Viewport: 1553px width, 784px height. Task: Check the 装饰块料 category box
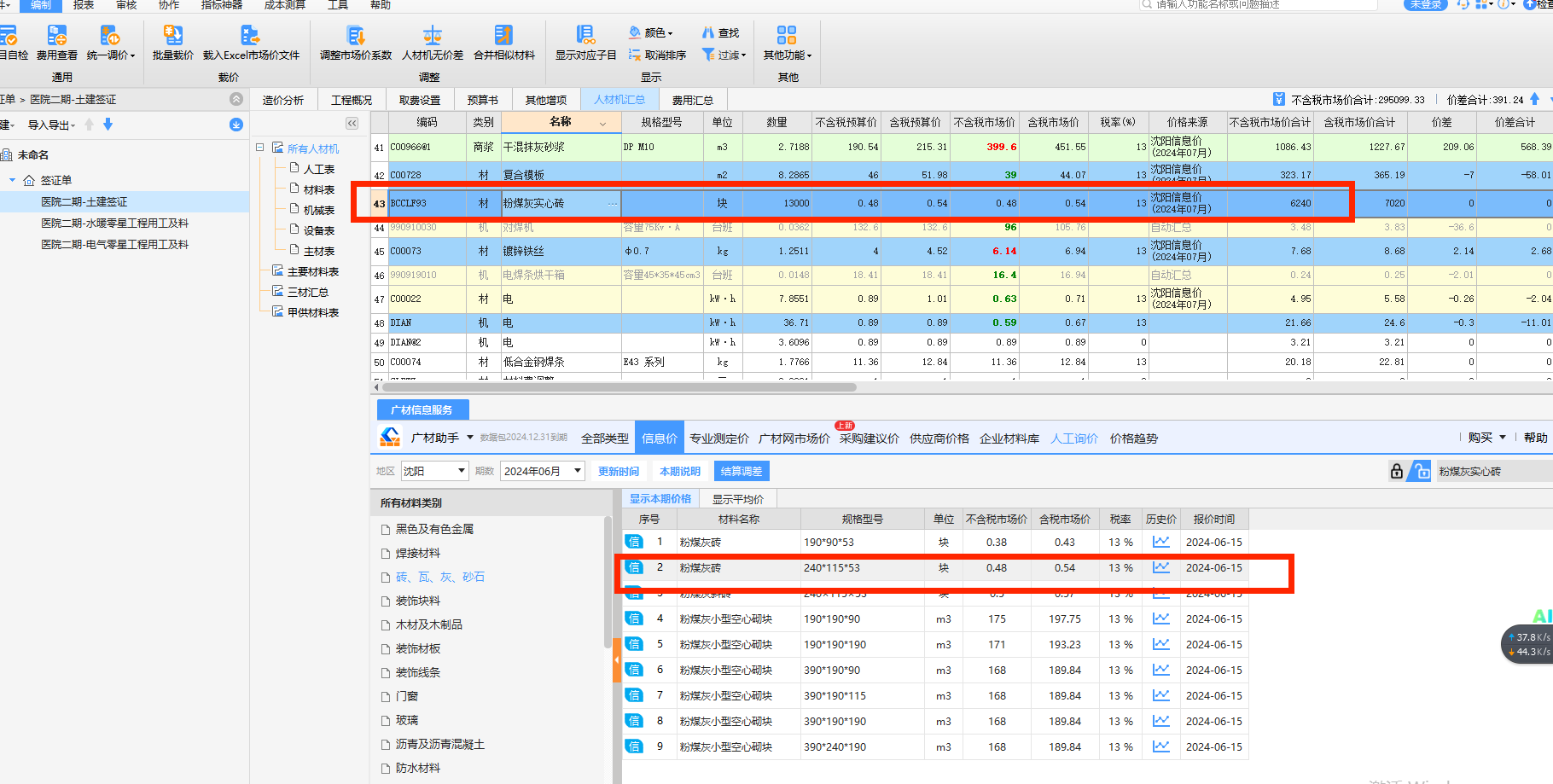tap(386, 601)
